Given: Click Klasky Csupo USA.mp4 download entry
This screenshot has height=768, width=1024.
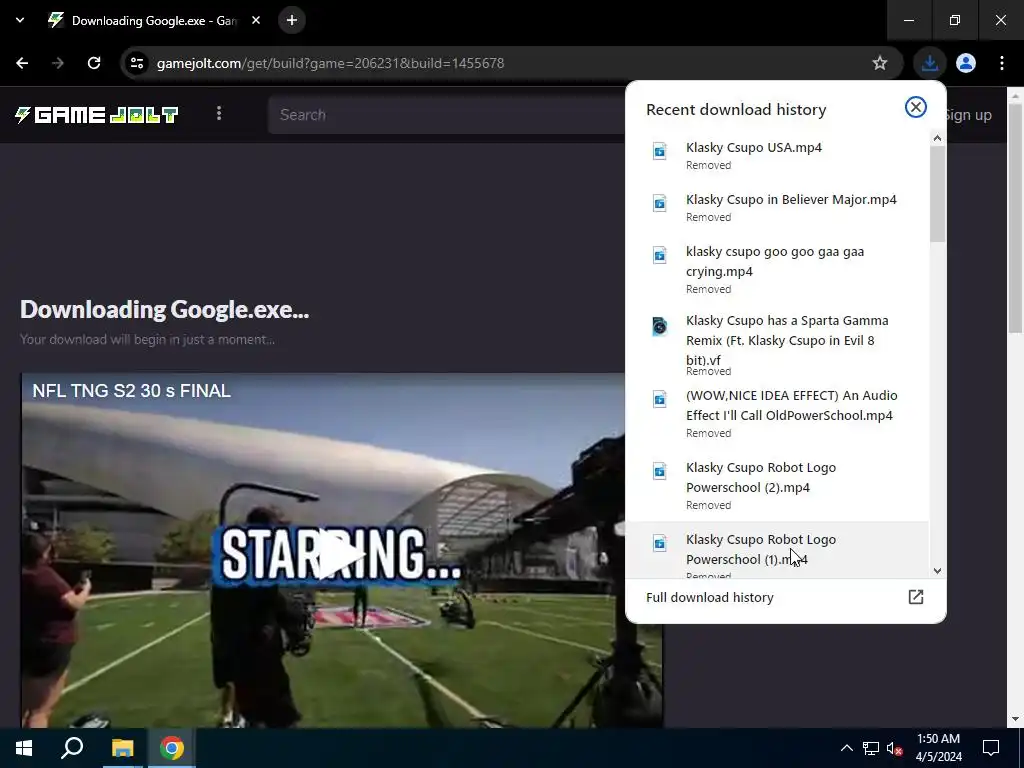Looking at the screenshot, I should click(x=776, y=155).
